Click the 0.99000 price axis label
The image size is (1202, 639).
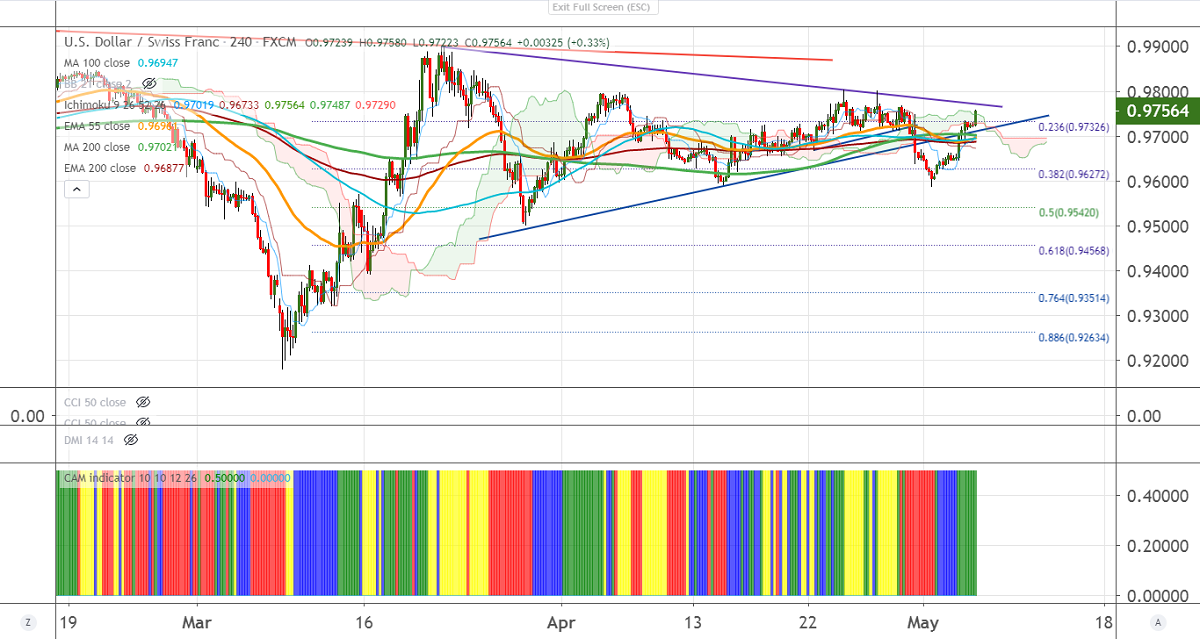[x=1158, y=47]
